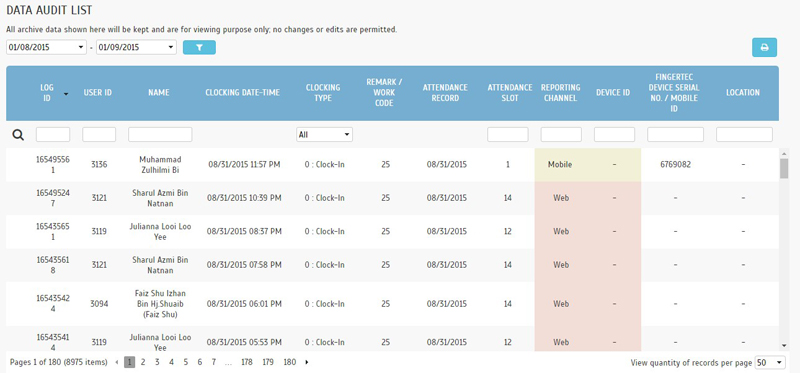Click Pages 1 of 180 (8975 items) text
This screenshot has height=373, width=800.
click(x=59, y=362)
